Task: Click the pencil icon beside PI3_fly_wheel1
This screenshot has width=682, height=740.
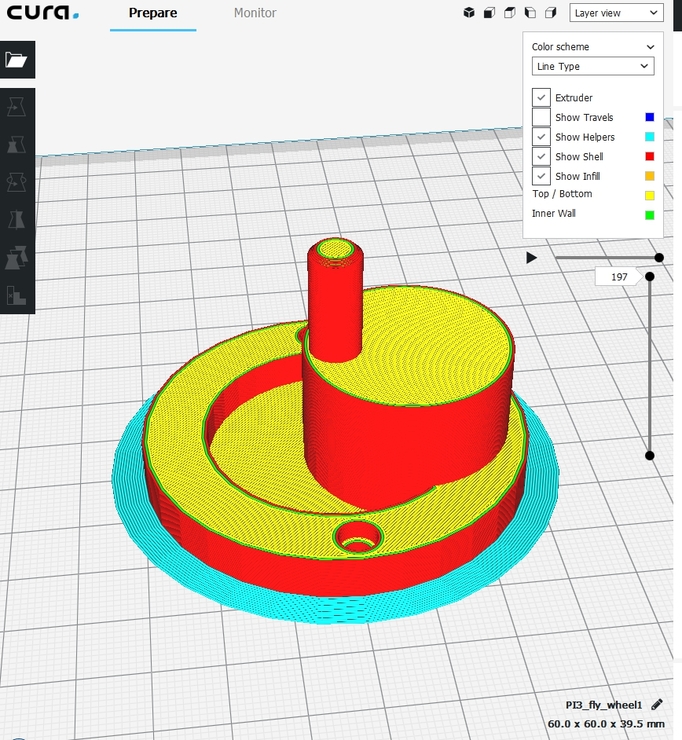Action: point(657,705)
